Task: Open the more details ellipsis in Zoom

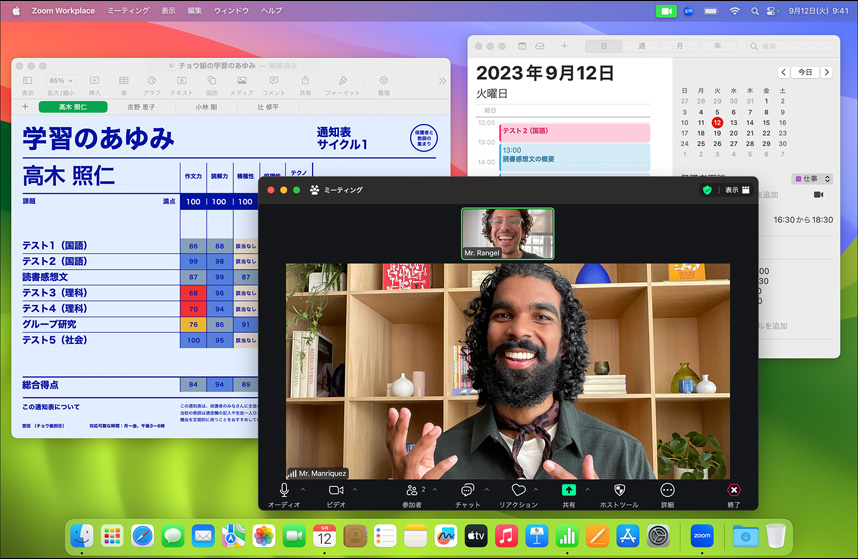Action: point(668,490)
